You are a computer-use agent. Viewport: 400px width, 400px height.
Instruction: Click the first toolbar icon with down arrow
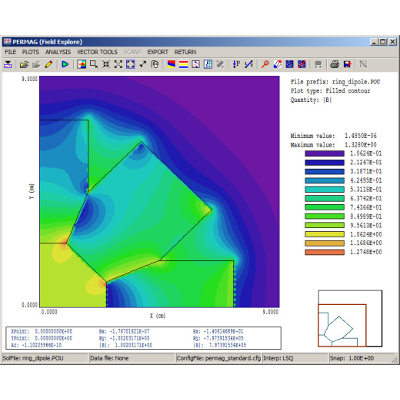coord(8,64)
